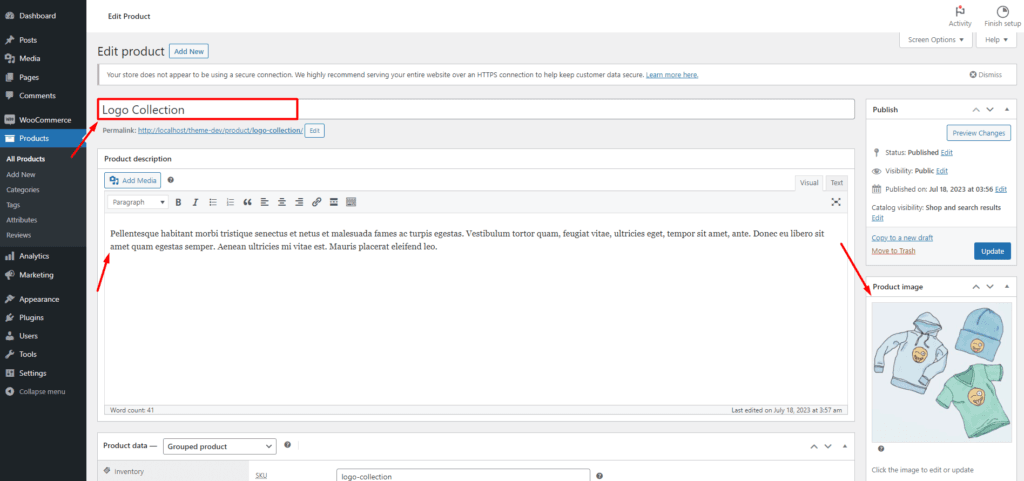Viewport: 1024px width, 481px height.
Task: Toggle the editor toolbar visibility
Action: [351, 202]
